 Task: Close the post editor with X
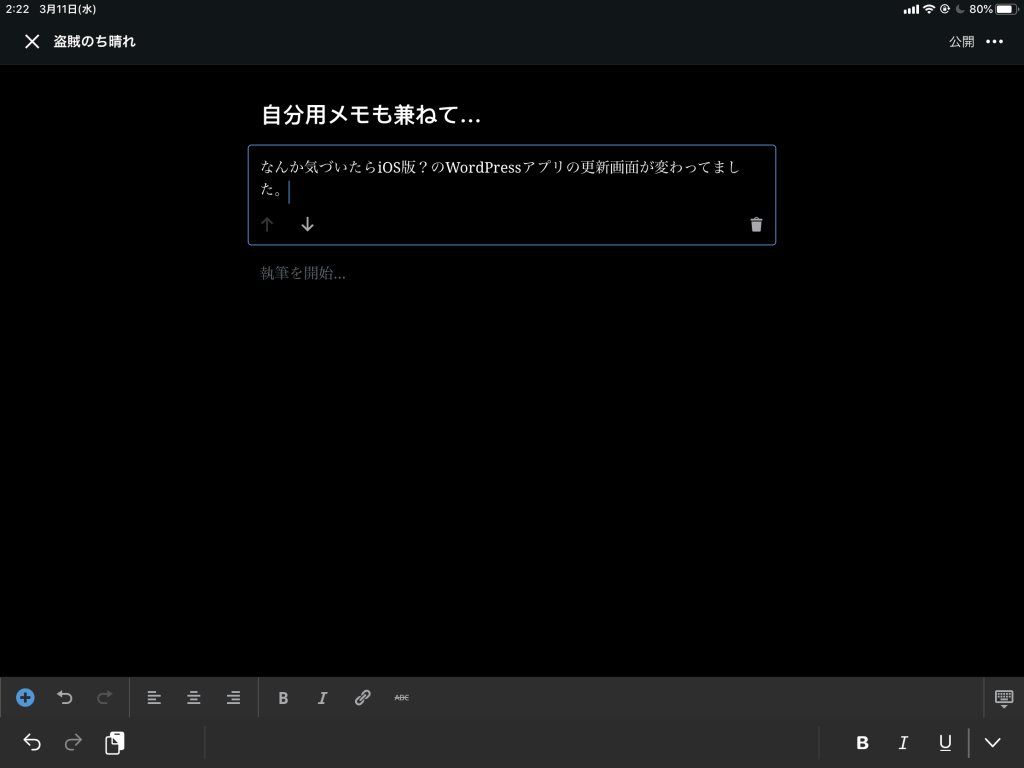(32, 41)
